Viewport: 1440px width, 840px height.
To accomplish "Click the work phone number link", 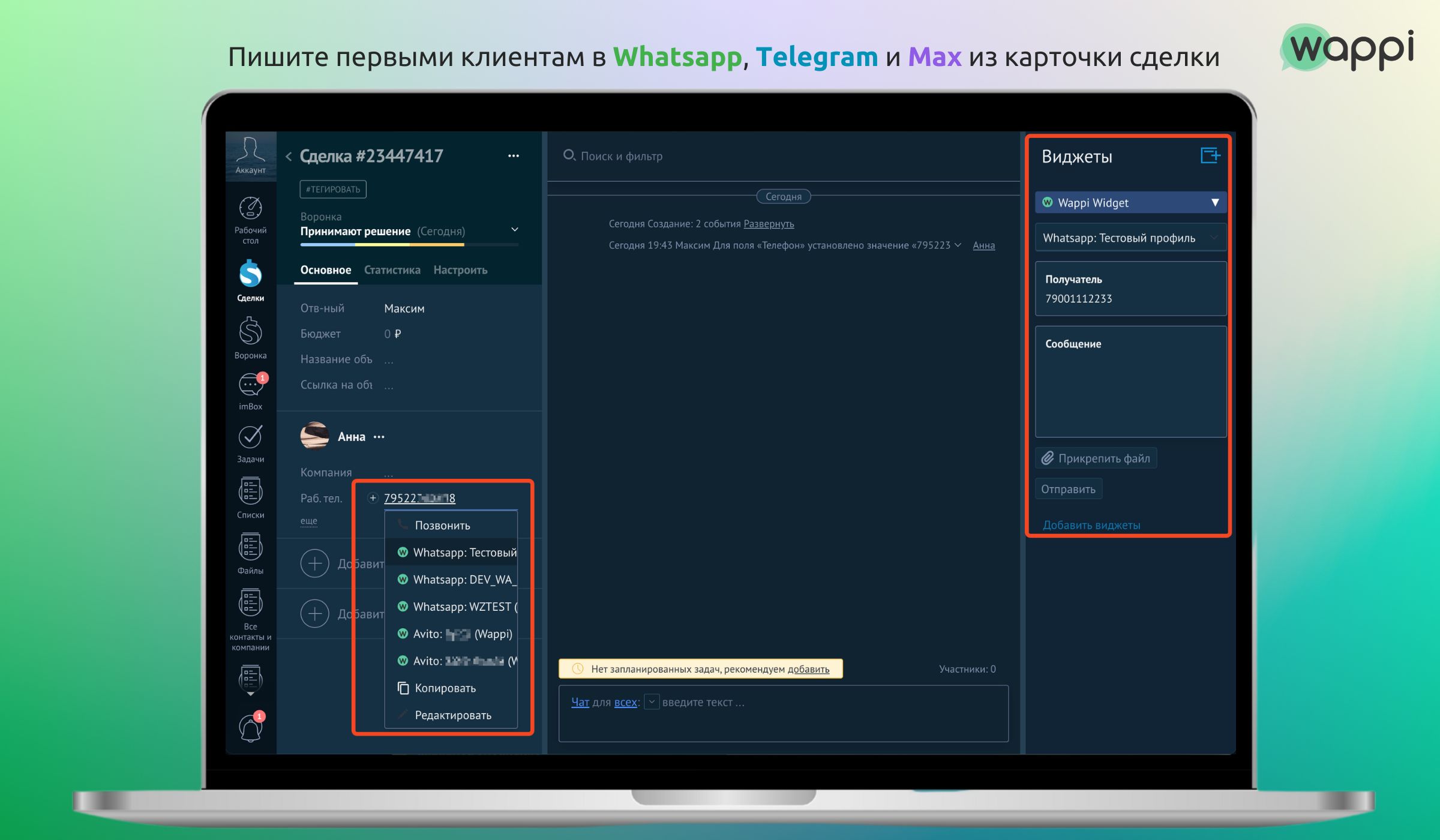I will (x=419, y=498).
